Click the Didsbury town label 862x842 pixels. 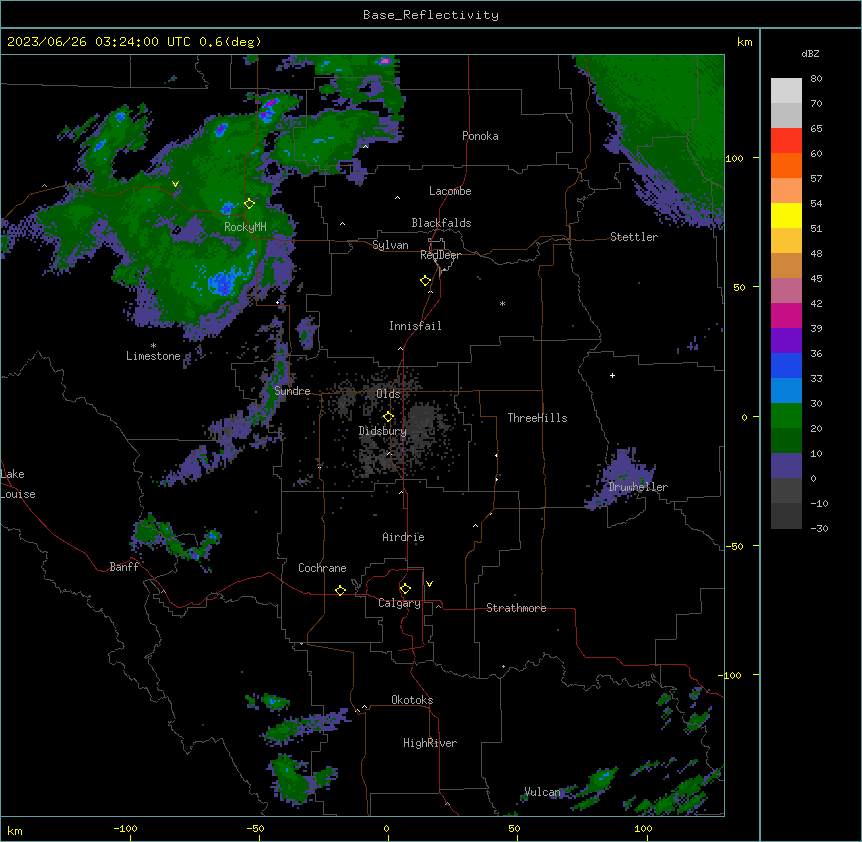[x=383, y=431]
